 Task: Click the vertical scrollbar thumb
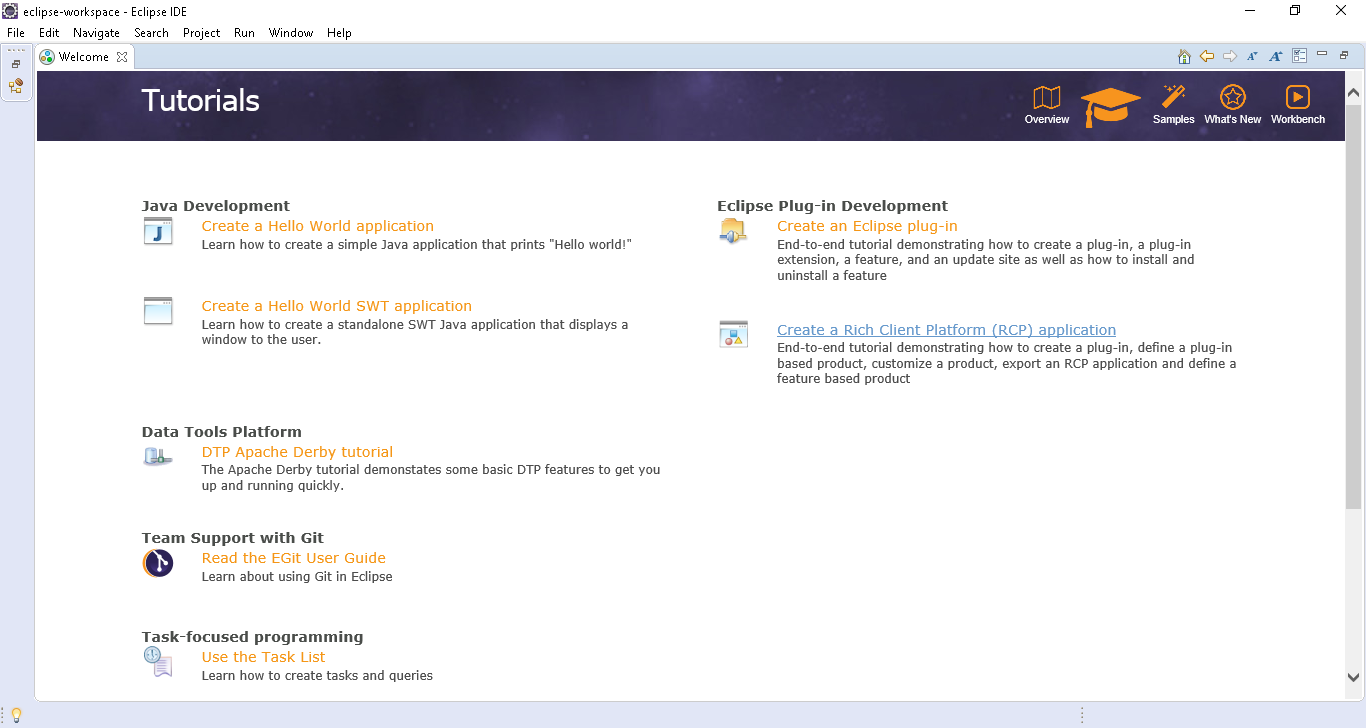1354,307
